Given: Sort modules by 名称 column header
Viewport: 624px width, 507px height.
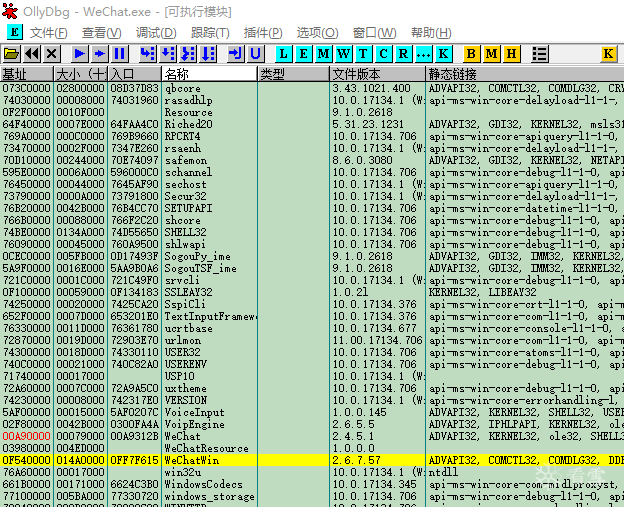Looking at the screenshot, I should point(209,74).
